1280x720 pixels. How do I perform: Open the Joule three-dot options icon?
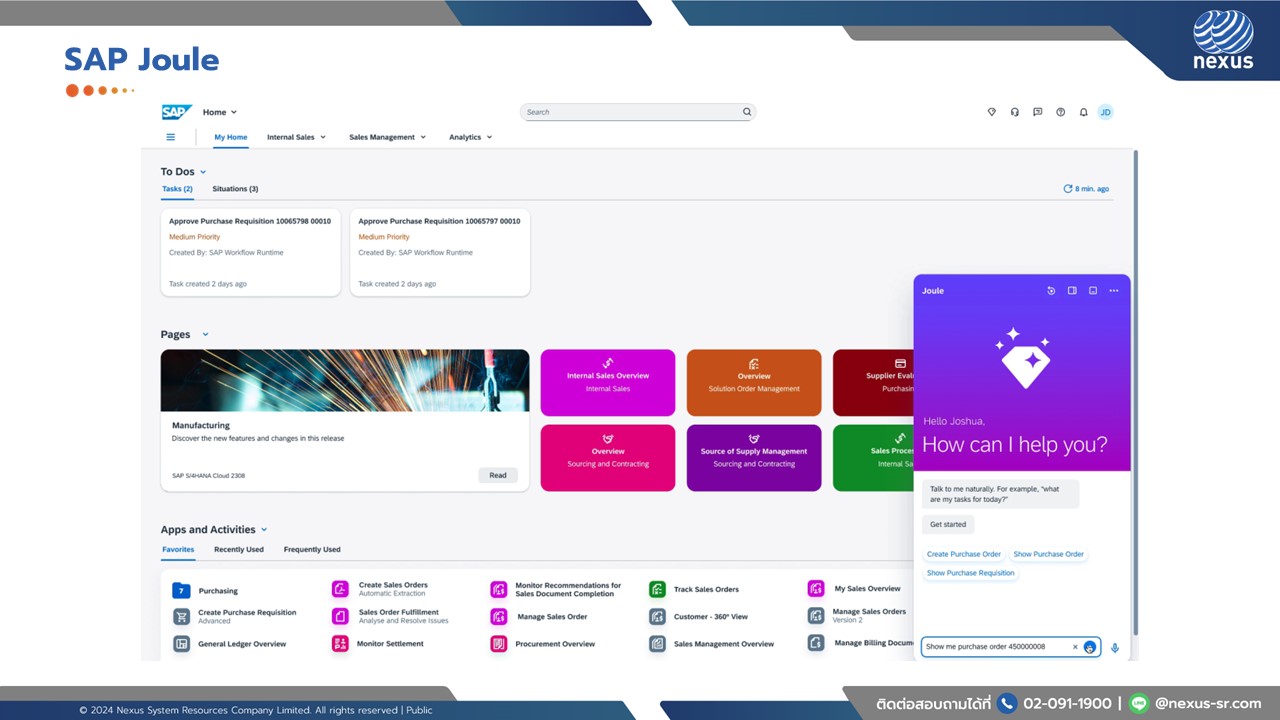coord(1113,290)
